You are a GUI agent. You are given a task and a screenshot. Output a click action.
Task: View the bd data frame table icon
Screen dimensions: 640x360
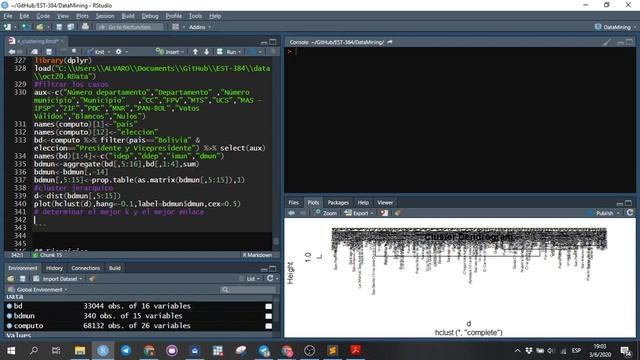[x=268, y=306]
